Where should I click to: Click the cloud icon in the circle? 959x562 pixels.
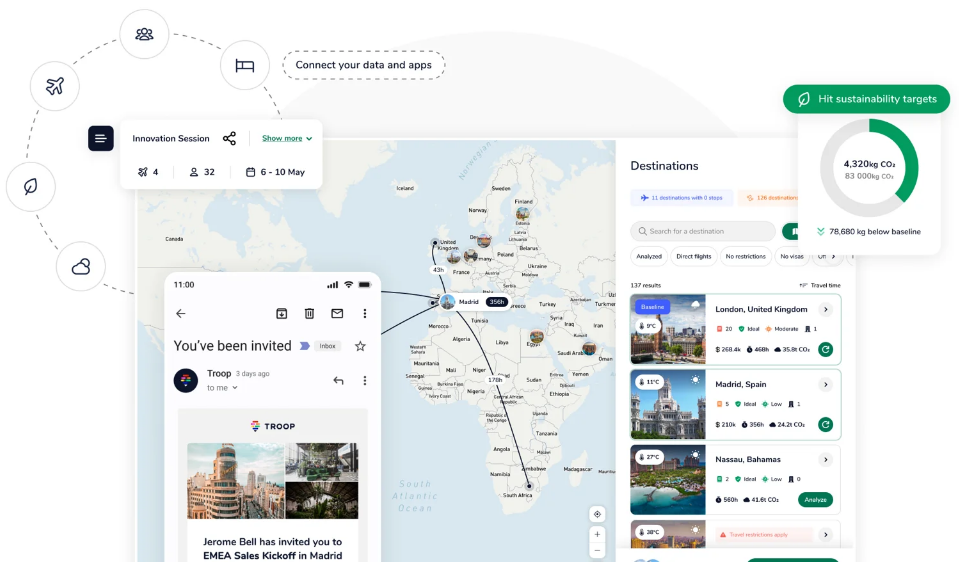pyautogui.click(x=81, y=266)
